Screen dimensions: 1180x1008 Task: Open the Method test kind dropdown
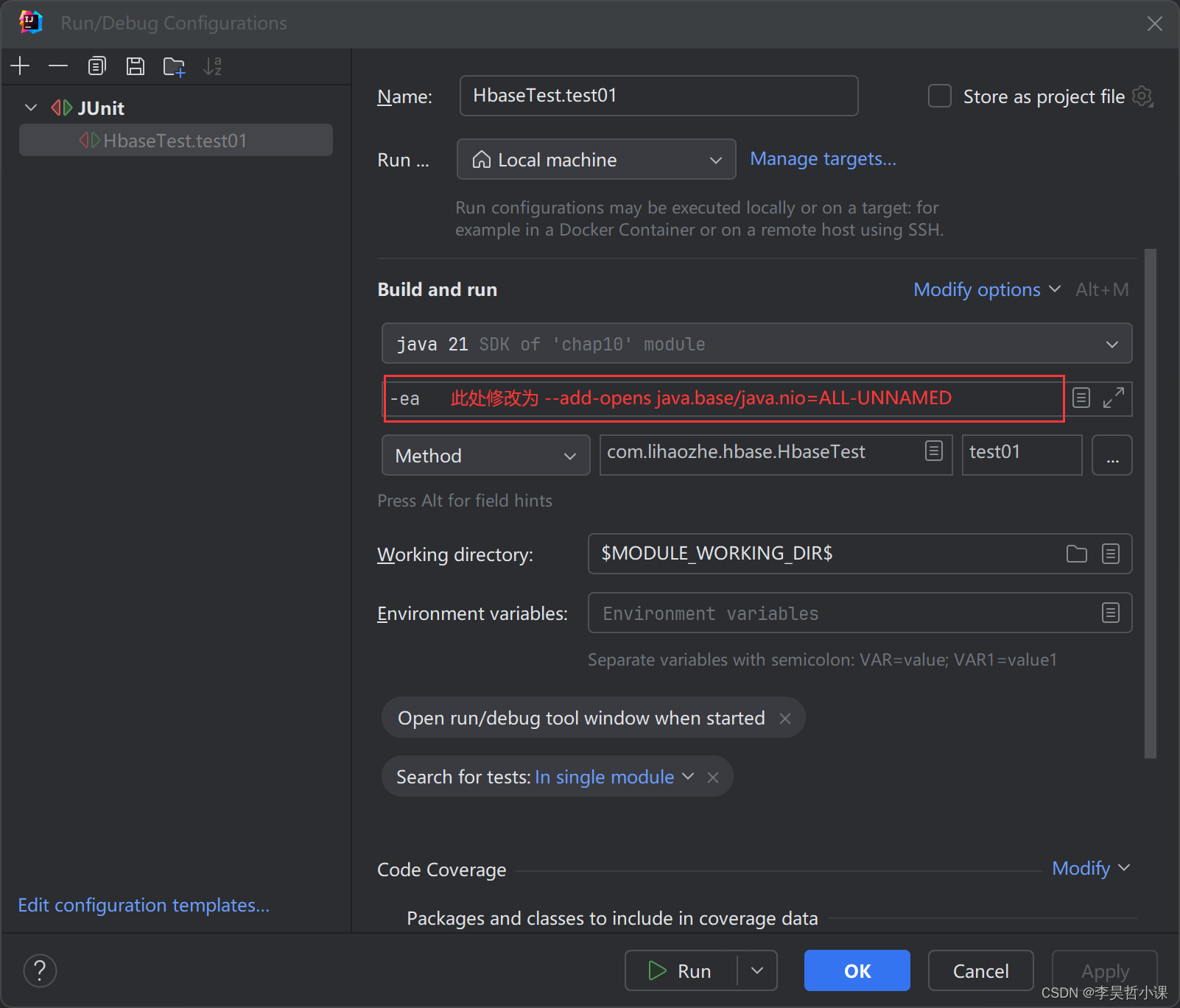coord(486,455)
